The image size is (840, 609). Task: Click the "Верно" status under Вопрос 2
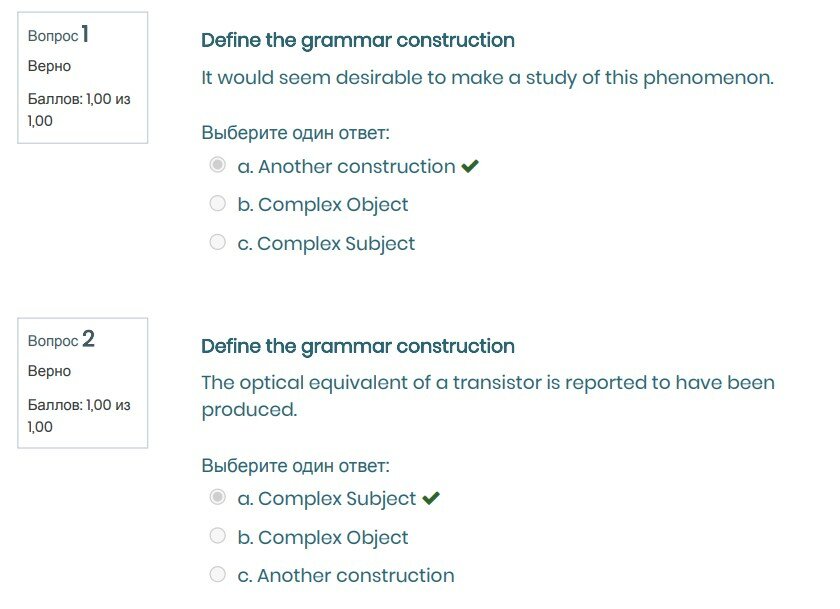point(49,371)
